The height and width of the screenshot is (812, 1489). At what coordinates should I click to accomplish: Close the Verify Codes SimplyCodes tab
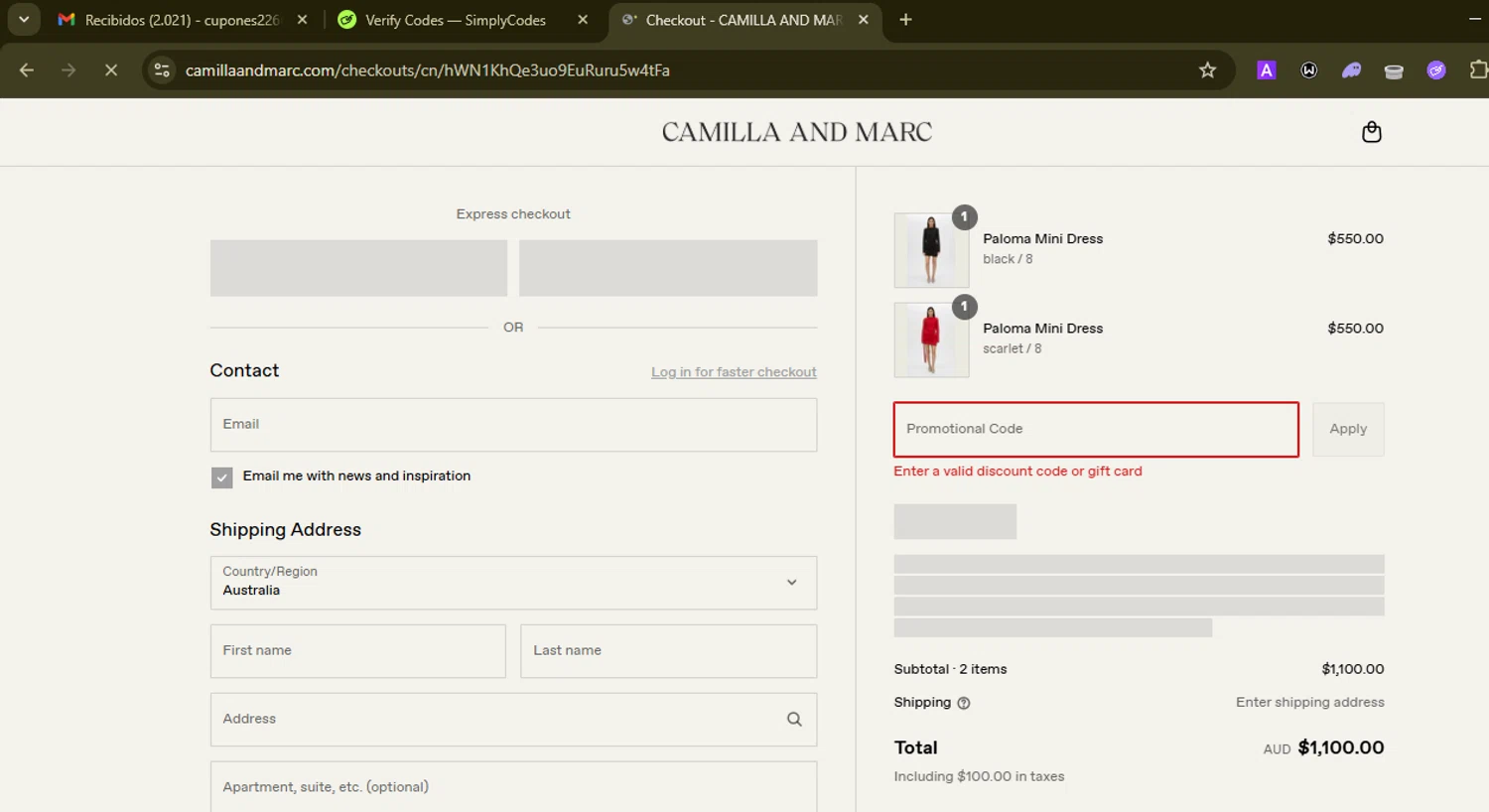pyautogui.click(x=583, y=20)
